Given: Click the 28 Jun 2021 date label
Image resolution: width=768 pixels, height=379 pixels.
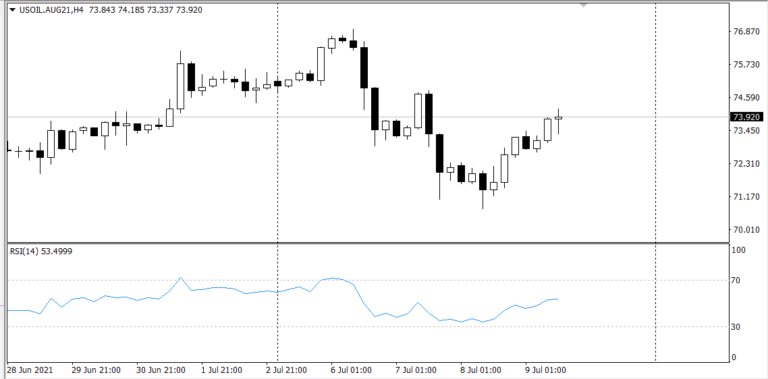Looking at the screenshot, I should pos(30,370).
